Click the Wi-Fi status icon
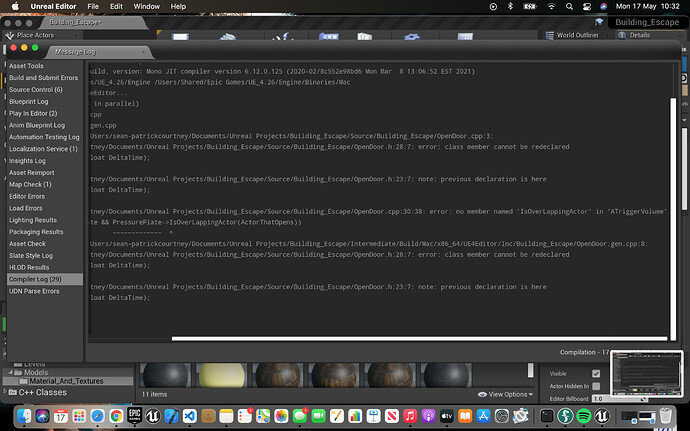 pos(551,7)
